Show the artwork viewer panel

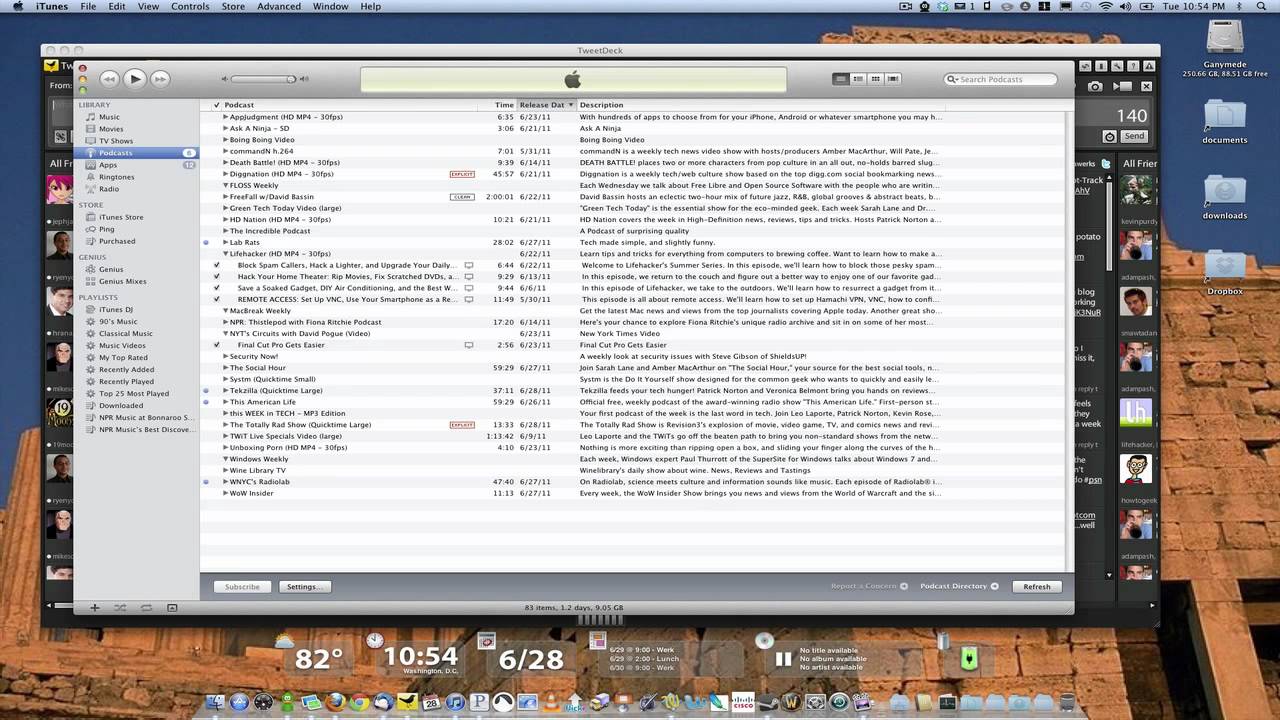coord(172,607)
